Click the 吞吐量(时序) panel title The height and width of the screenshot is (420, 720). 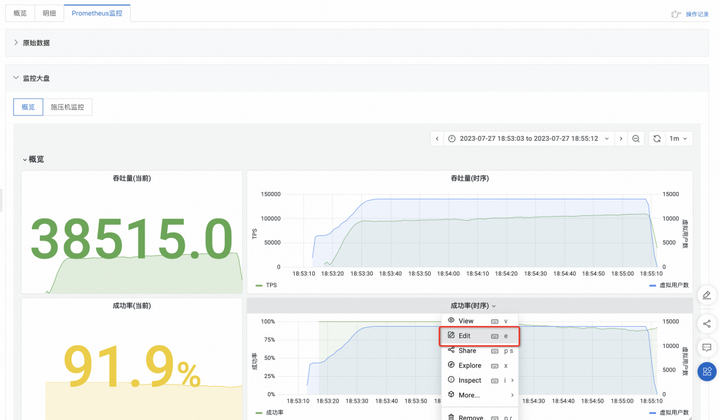click(x=470, y=178)
